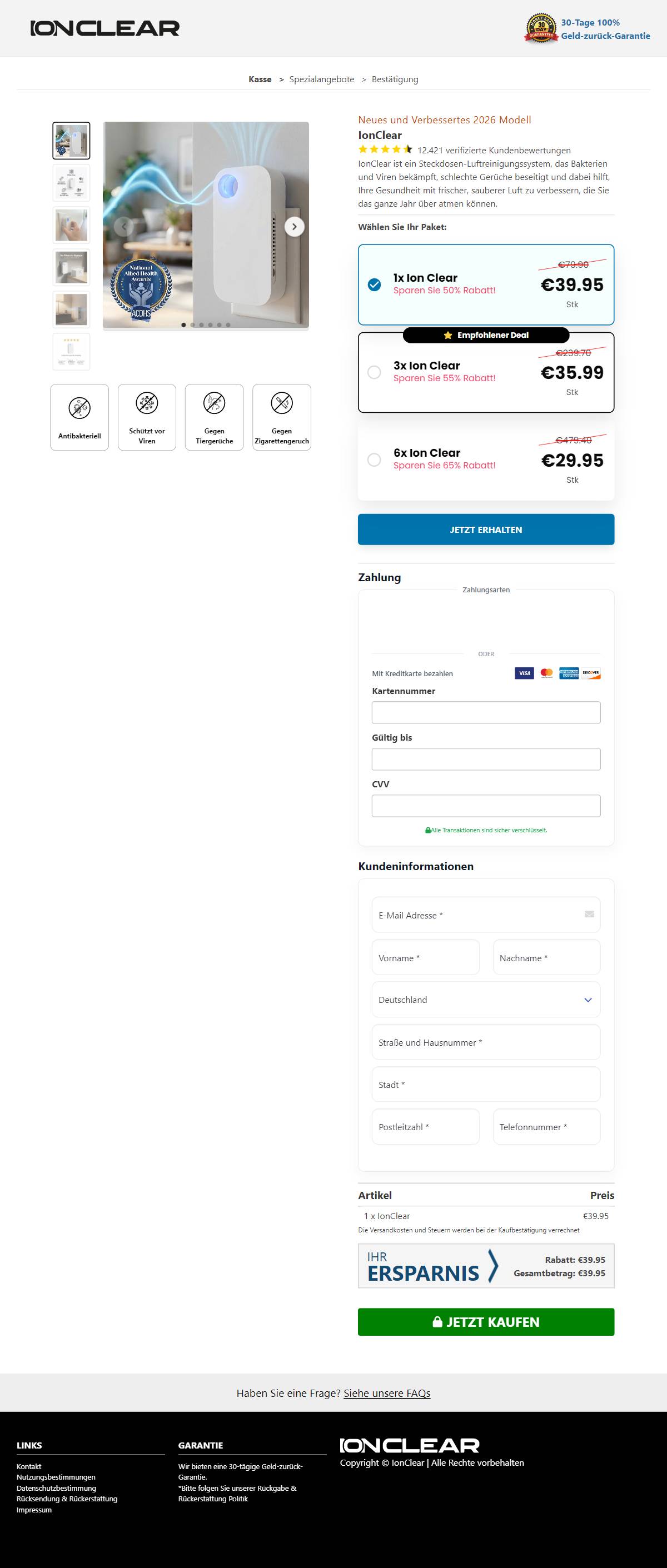This screenshot has width=667, height=1568.
Task: Click the Gegen Zigarettengeruch icon
Action: click(x=281, y=403)
